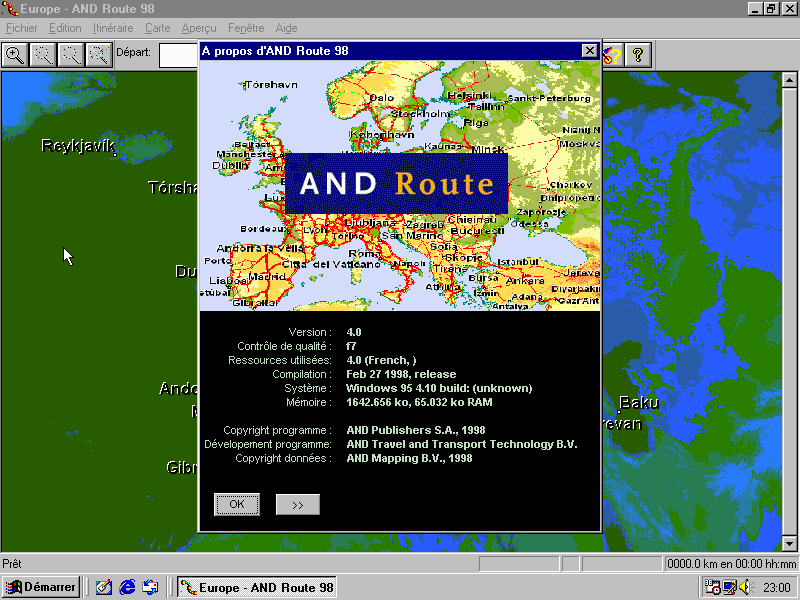800x600 pixels.
Task: Open the Aperçu menu
Action: click(199, 28)
